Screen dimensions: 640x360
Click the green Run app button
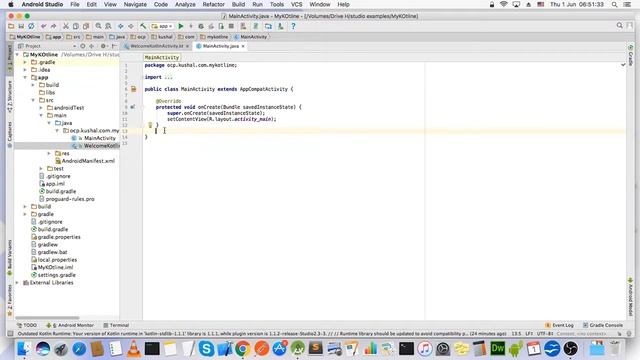[181, 26]
